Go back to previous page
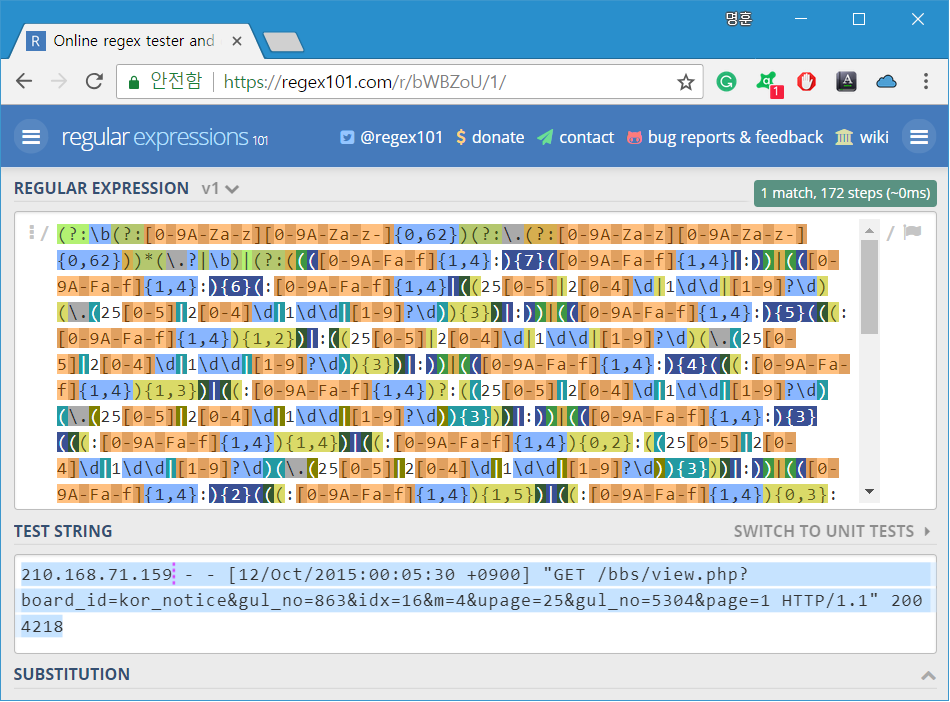The image size is (950, 702). coord(24,81)
